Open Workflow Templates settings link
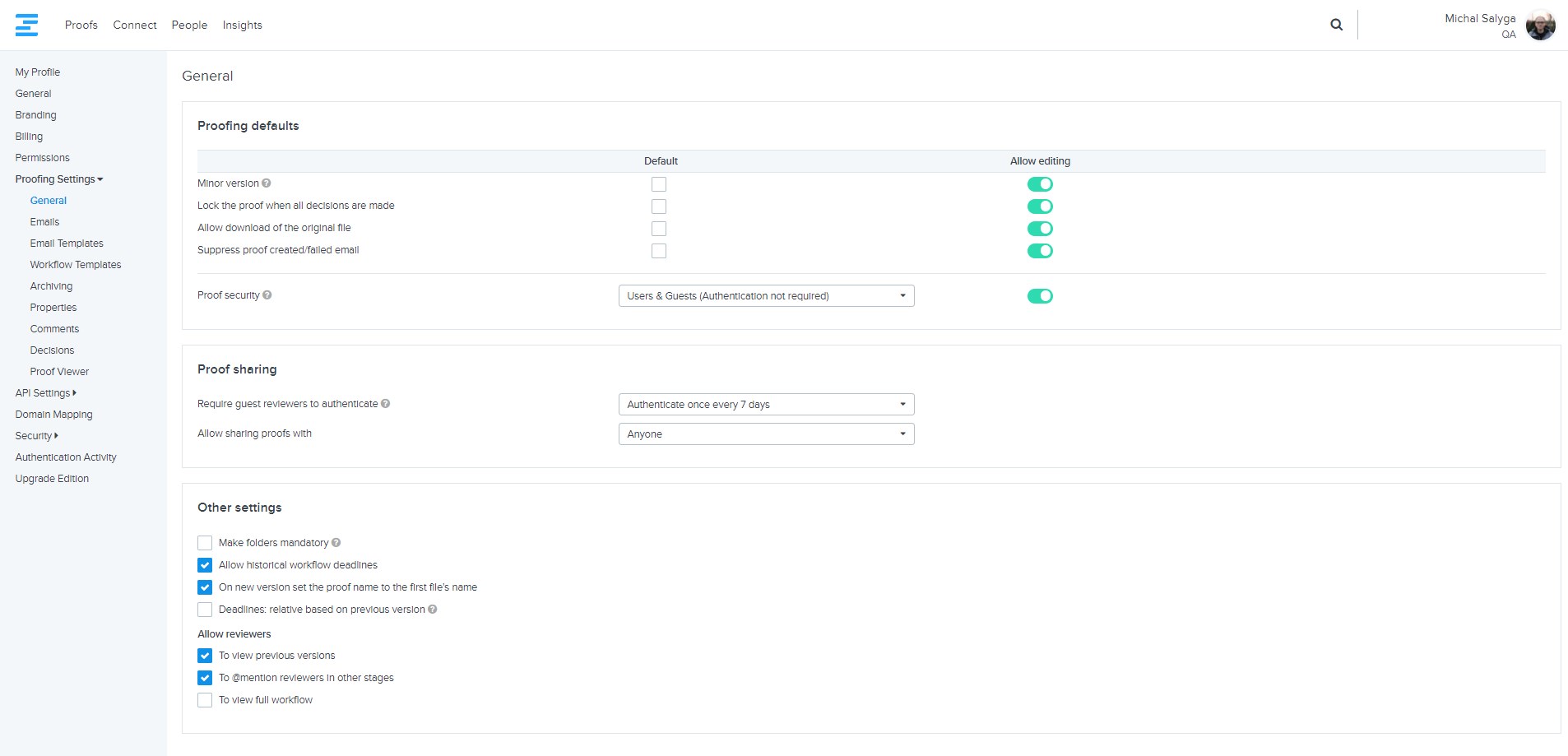 pos(76,265)
